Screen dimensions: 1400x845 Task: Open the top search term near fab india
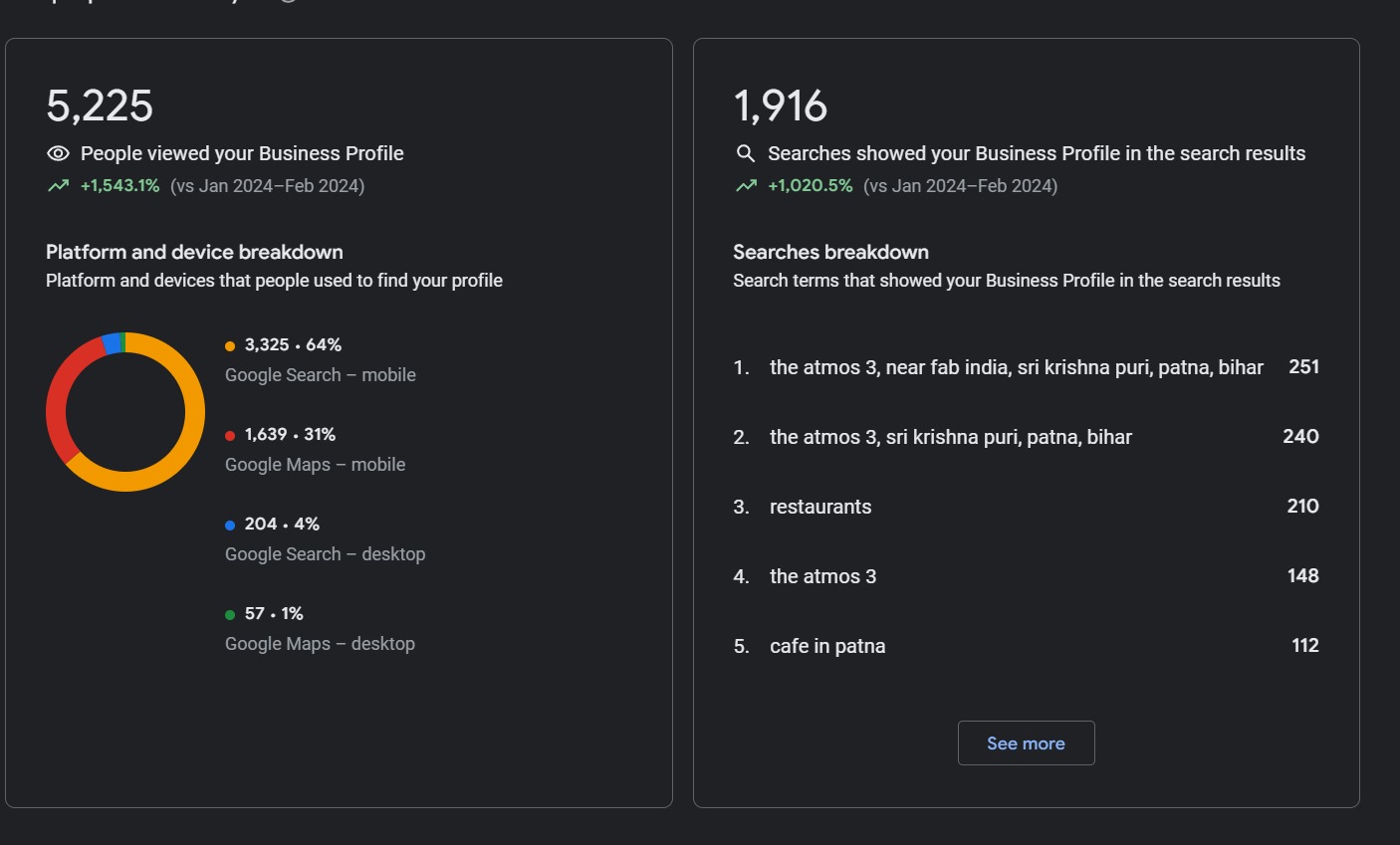(1016, 367)
